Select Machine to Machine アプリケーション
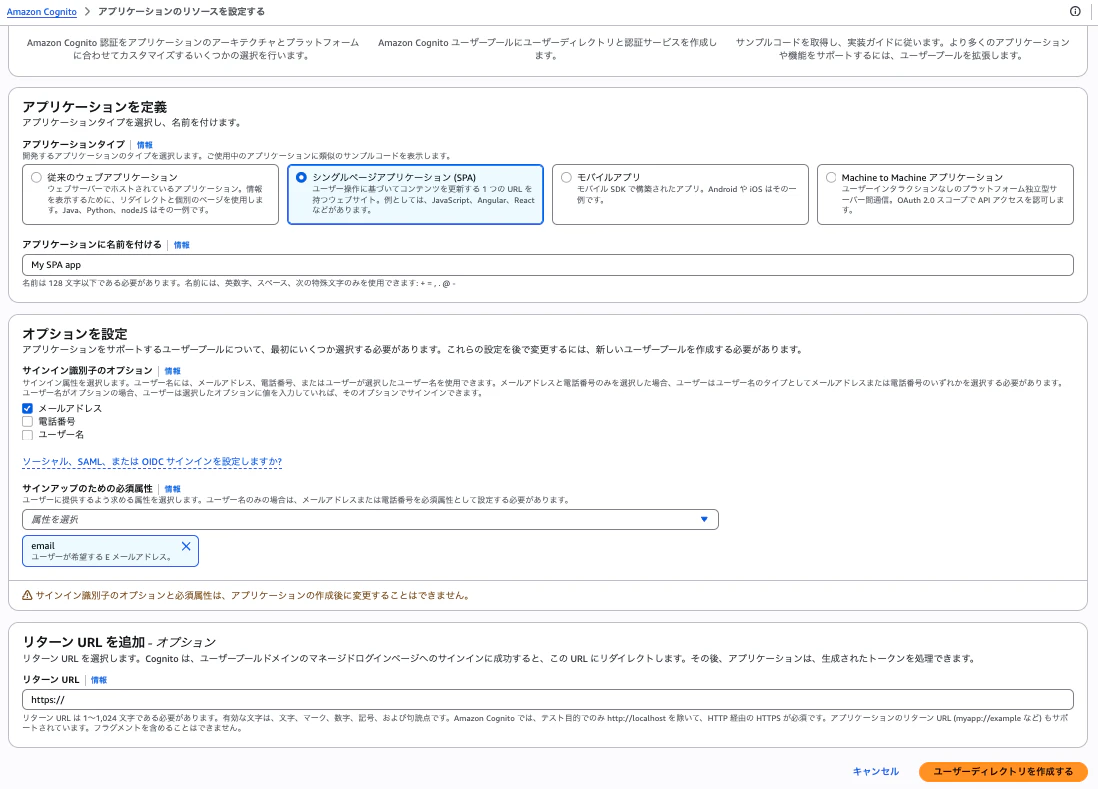The height and width of the screenshot is (789, 1098). click(831, 177)
